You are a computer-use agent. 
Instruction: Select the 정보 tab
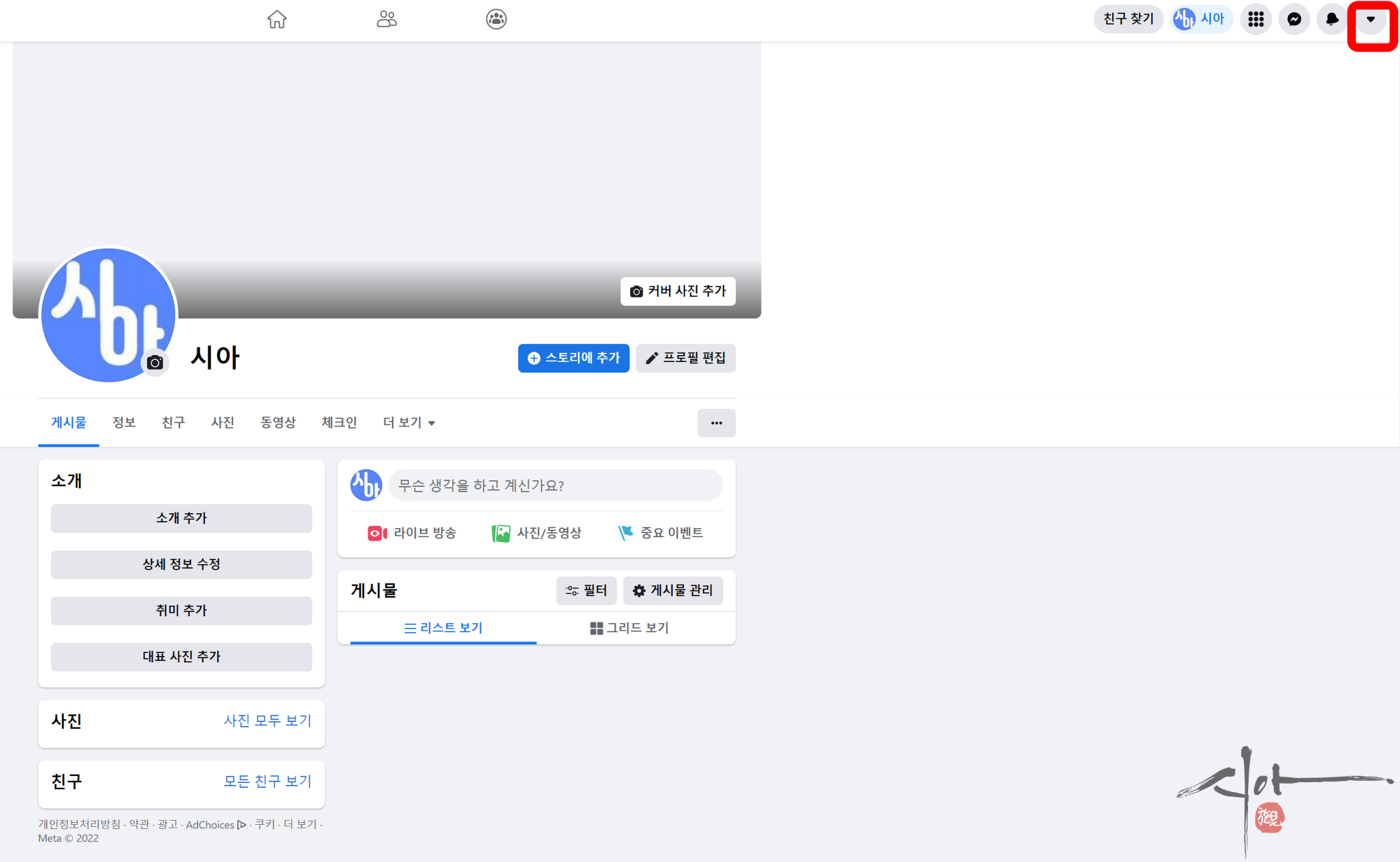[x=123, y=423]
